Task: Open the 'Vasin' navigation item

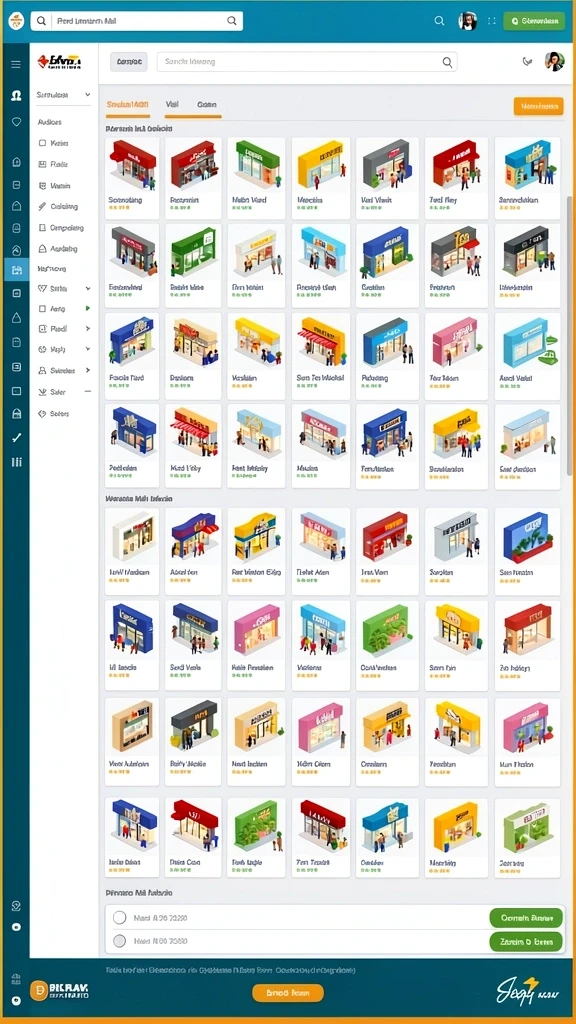Action: (54, 185)
